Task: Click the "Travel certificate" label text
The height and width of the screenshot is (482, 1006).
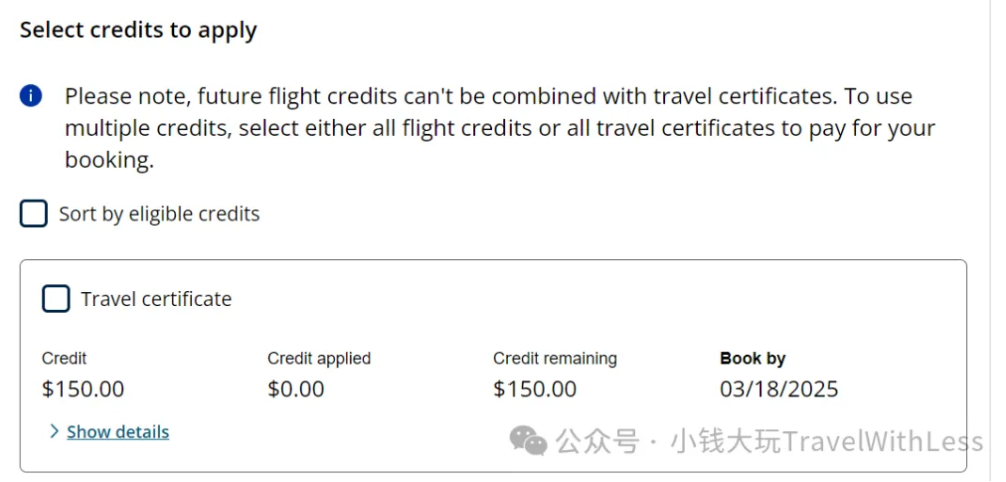Action: [x=156, y=299]
